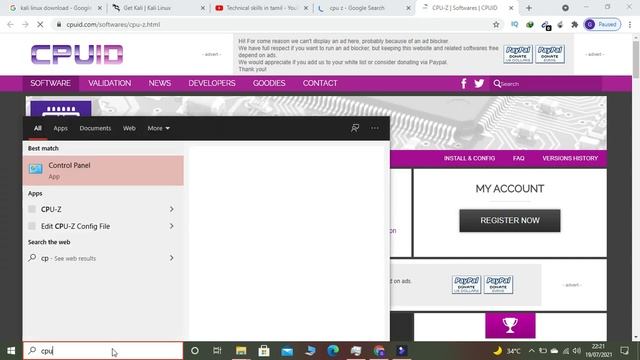The height and width of the screenshot is (360, 640).
Task: Click CPUID logo
Action: [x=77, y=54]
